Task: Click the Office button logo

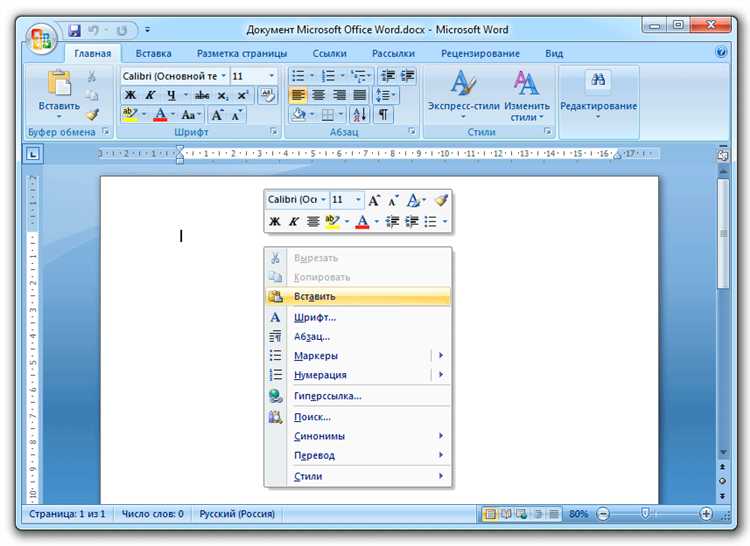Action: pyautogui.click(x=41, y=39)
